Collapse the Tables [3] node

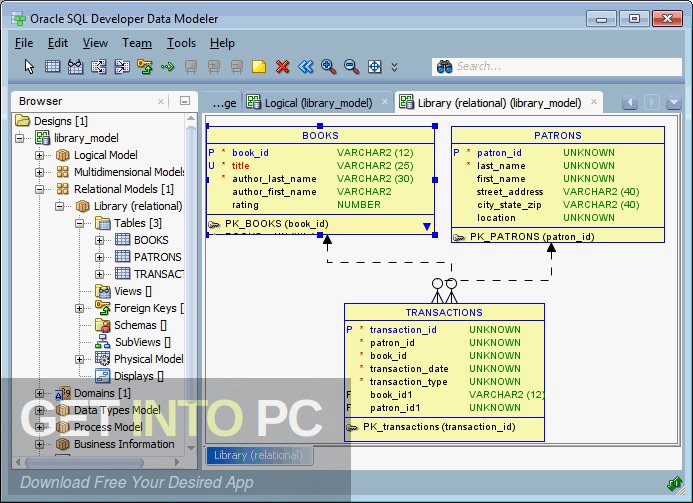coord(80,223)
